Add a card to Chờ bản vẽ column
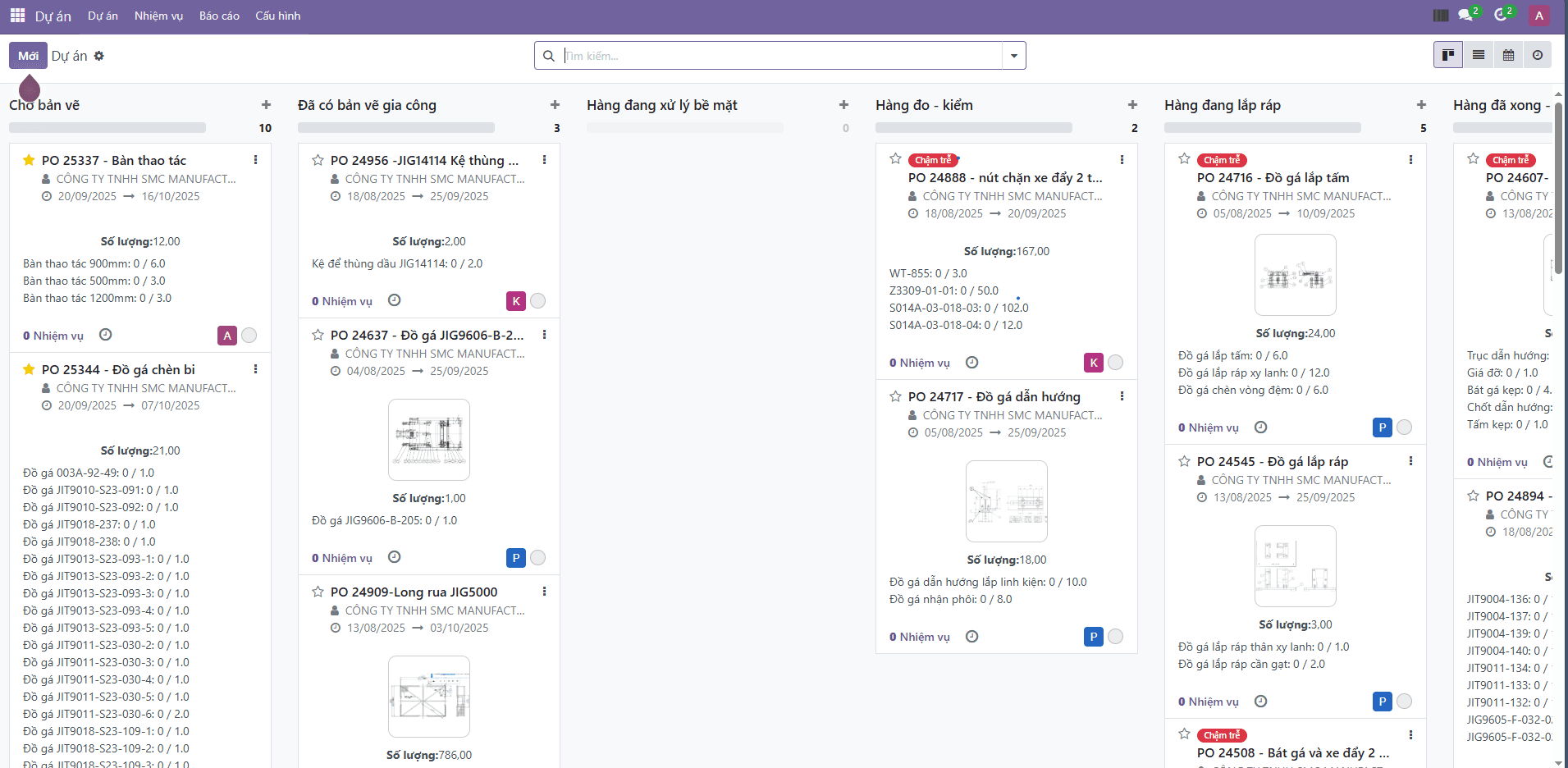The width and height of the screenshot is (1568, 768). click(266, 105)
